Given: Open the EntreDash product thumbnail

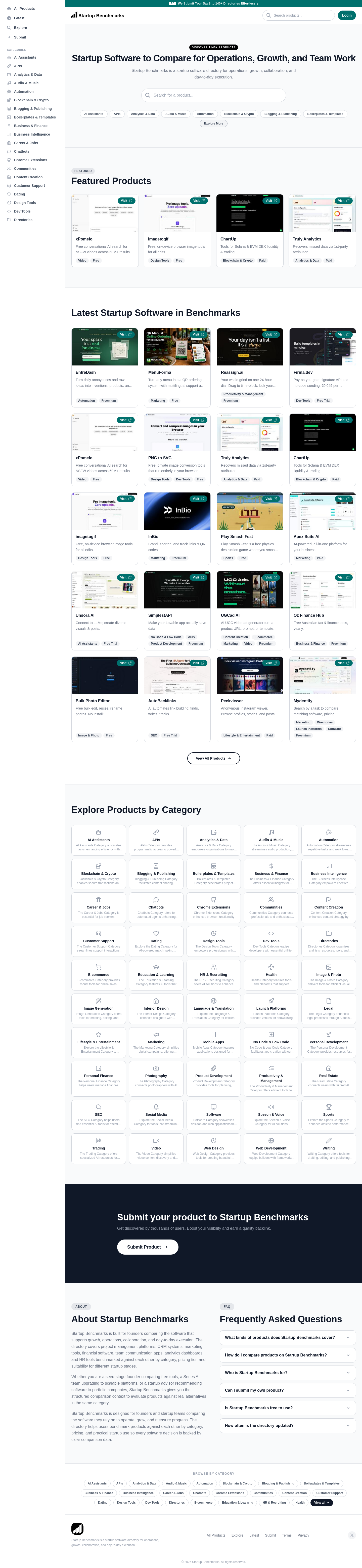Looking at the screenshot, I should (105, 347).
